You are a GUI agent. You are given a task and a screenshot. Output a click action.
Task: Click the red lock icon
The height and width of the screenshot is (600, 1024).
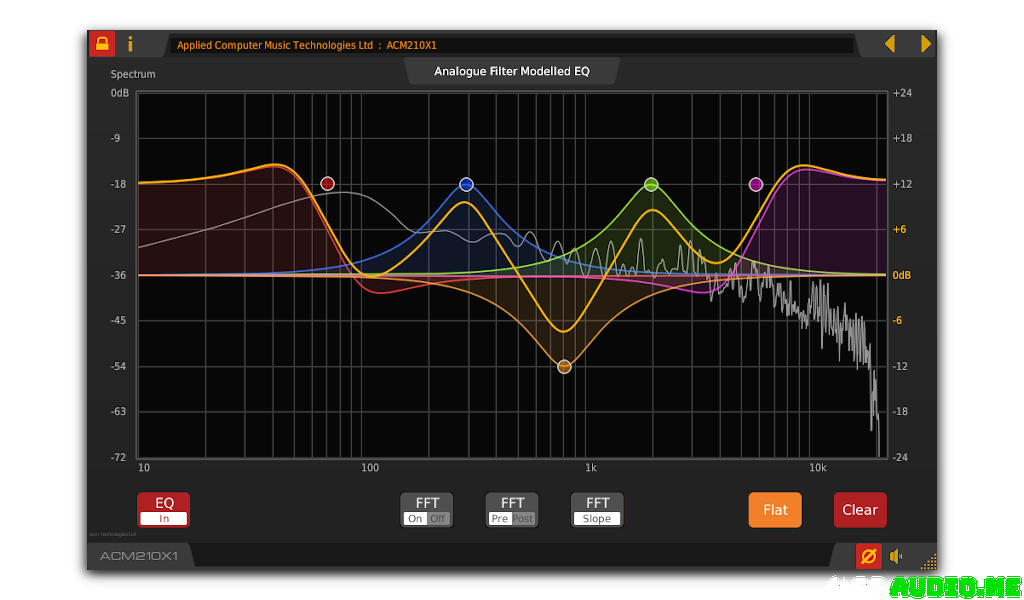tap(102, 44)
